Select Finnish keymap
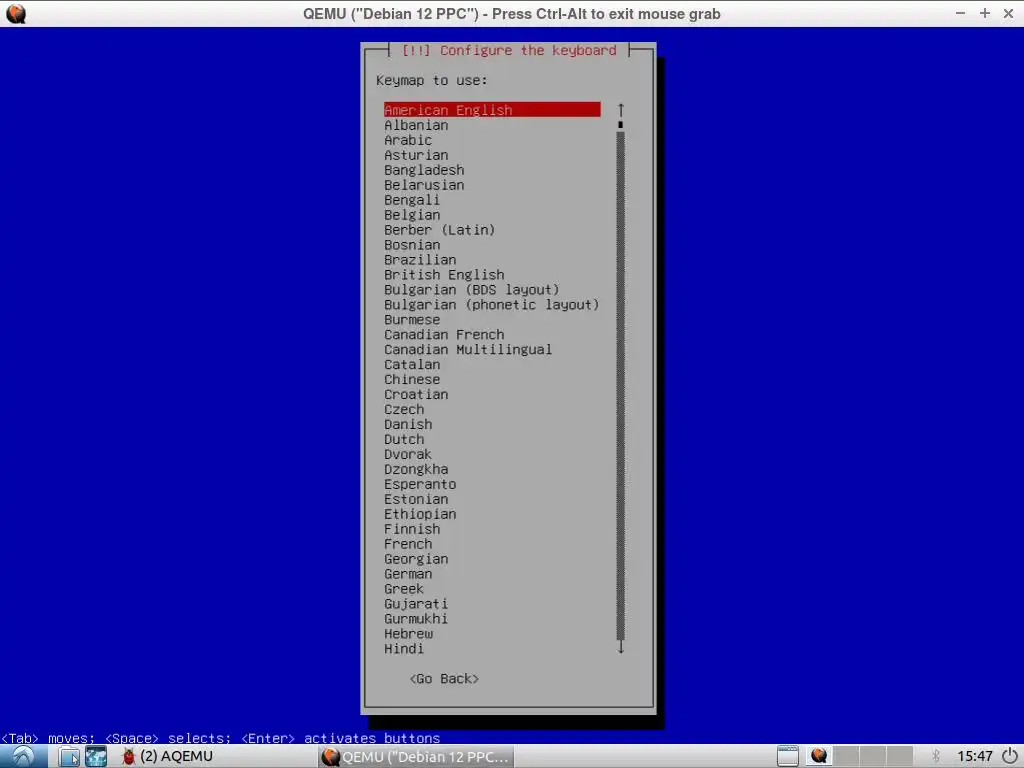 coord(412,530)
